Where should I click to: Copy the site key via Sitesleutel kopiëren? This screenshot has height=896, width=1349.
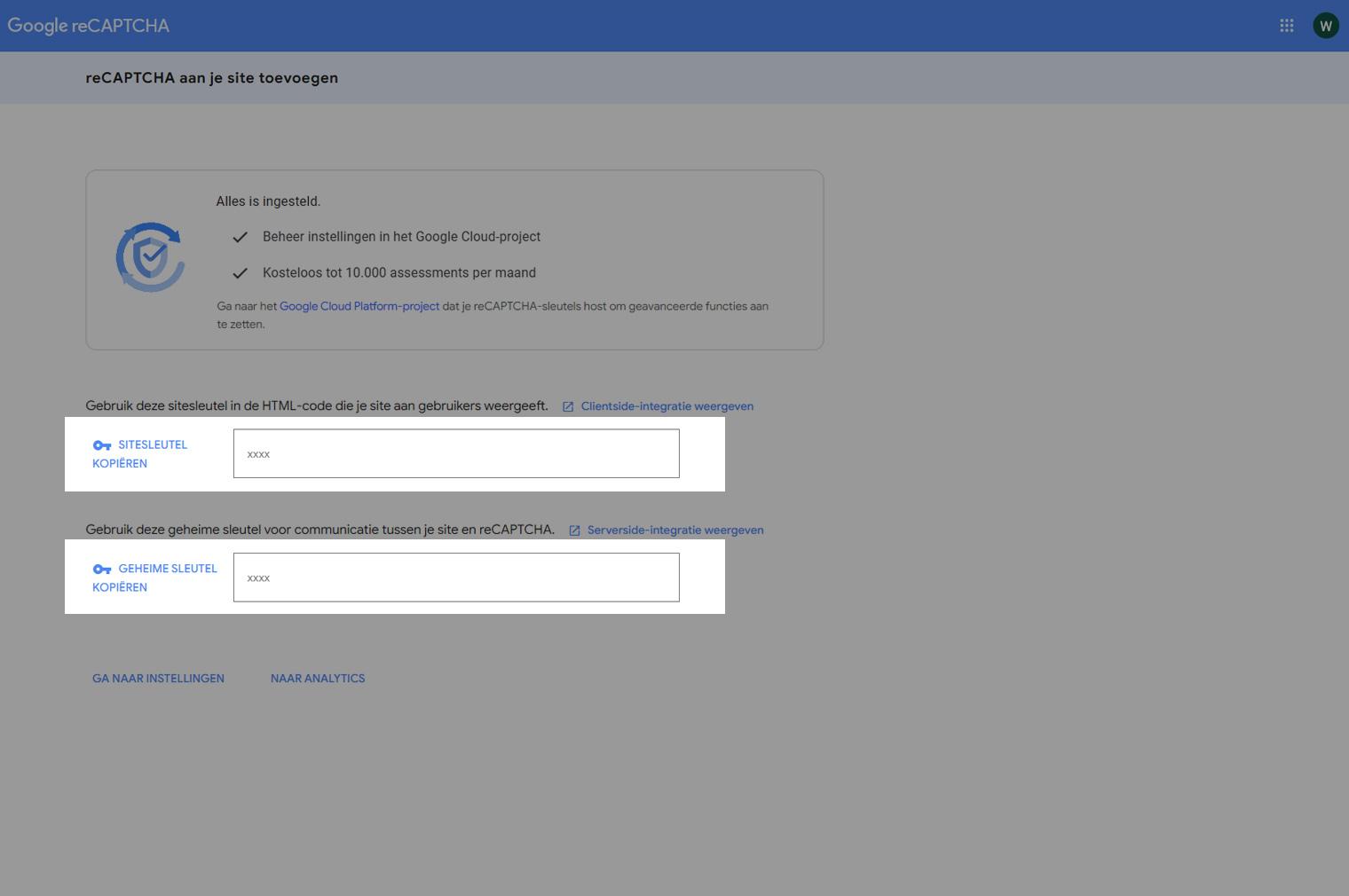pyautogui.click(x=140, y=454)
